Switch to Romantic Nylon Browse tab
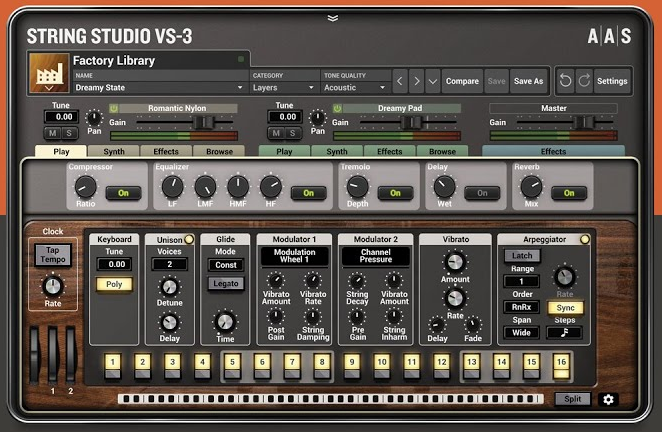662x432 pixels. pos(219,151)
